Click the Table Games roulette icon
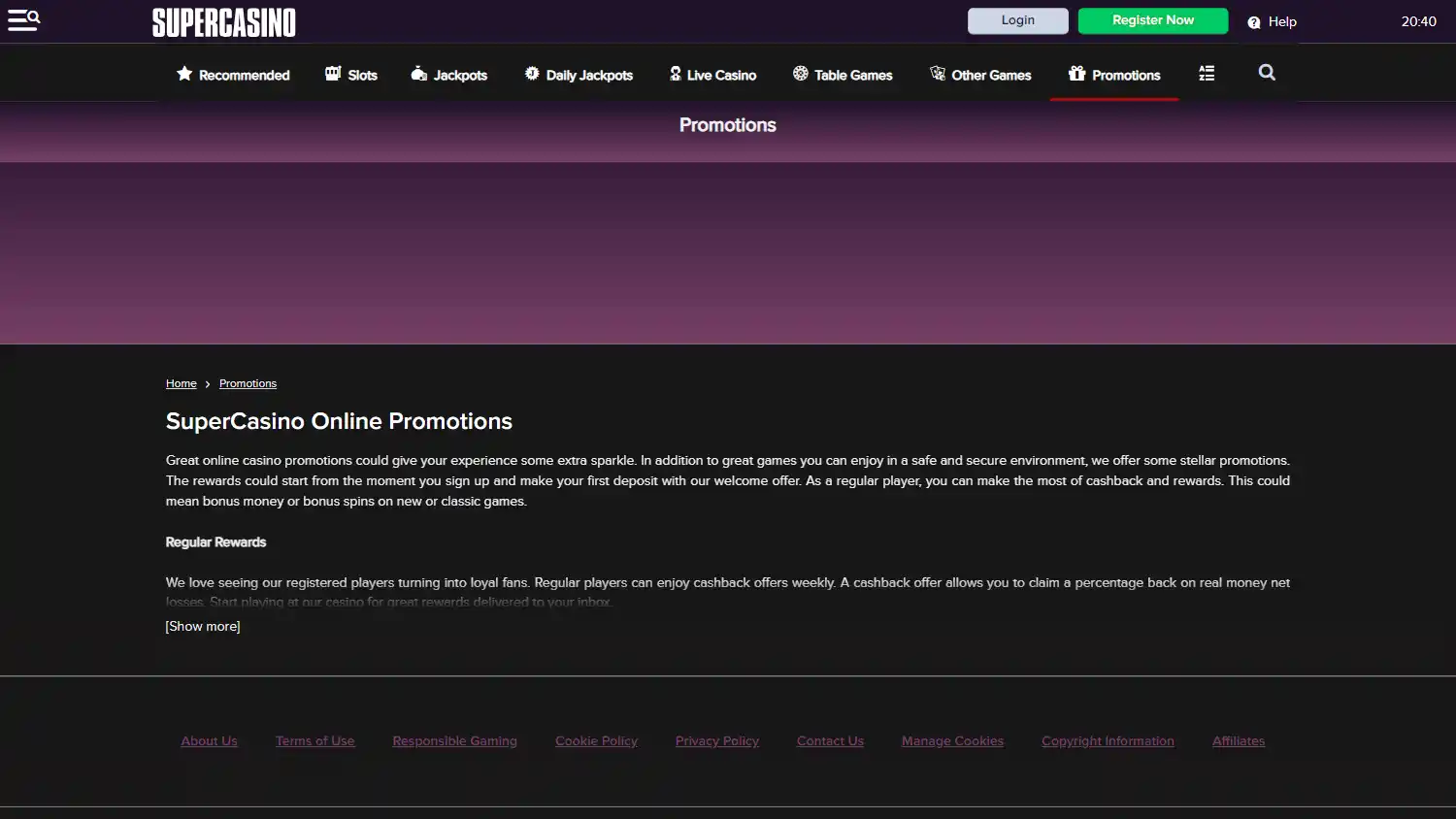 tap(801, 74)
